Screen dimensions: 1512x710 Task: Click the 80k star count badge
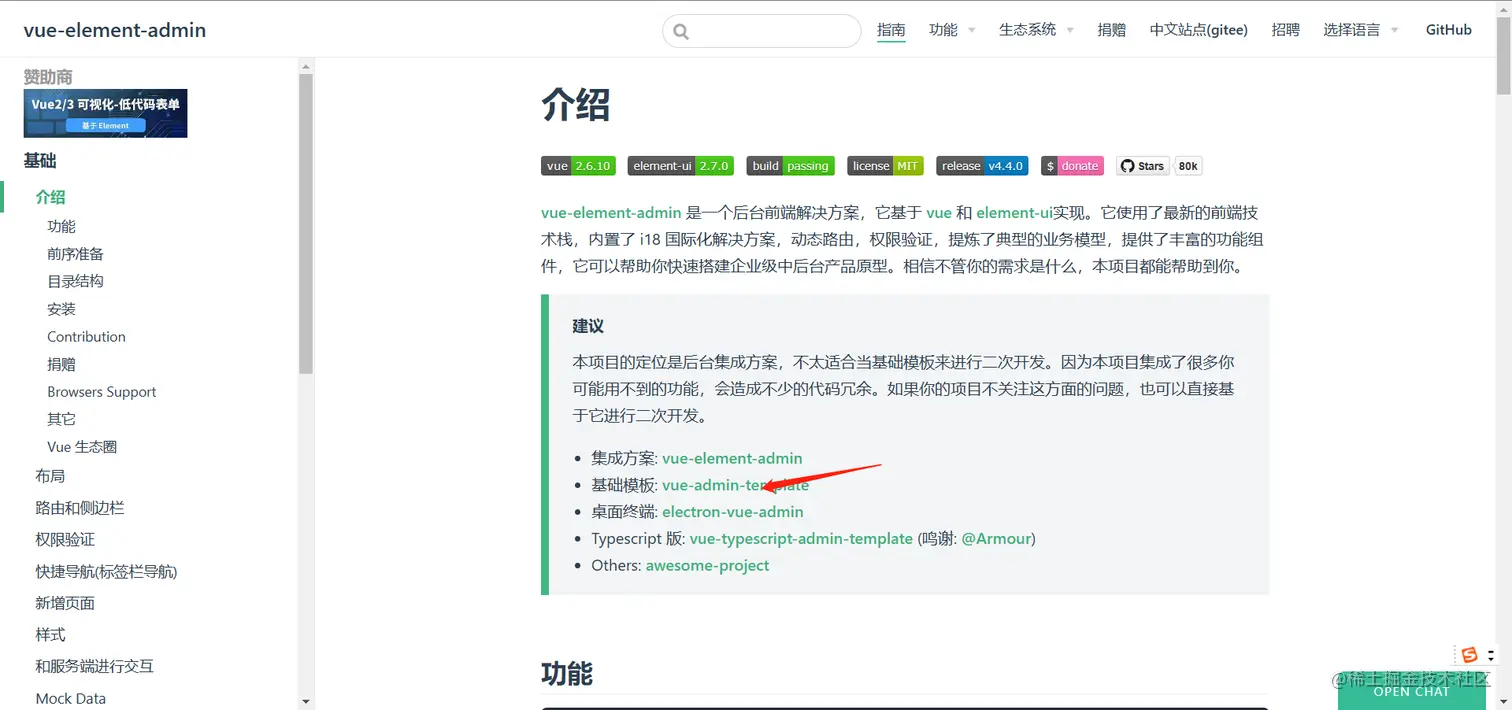pos(1188,166)
